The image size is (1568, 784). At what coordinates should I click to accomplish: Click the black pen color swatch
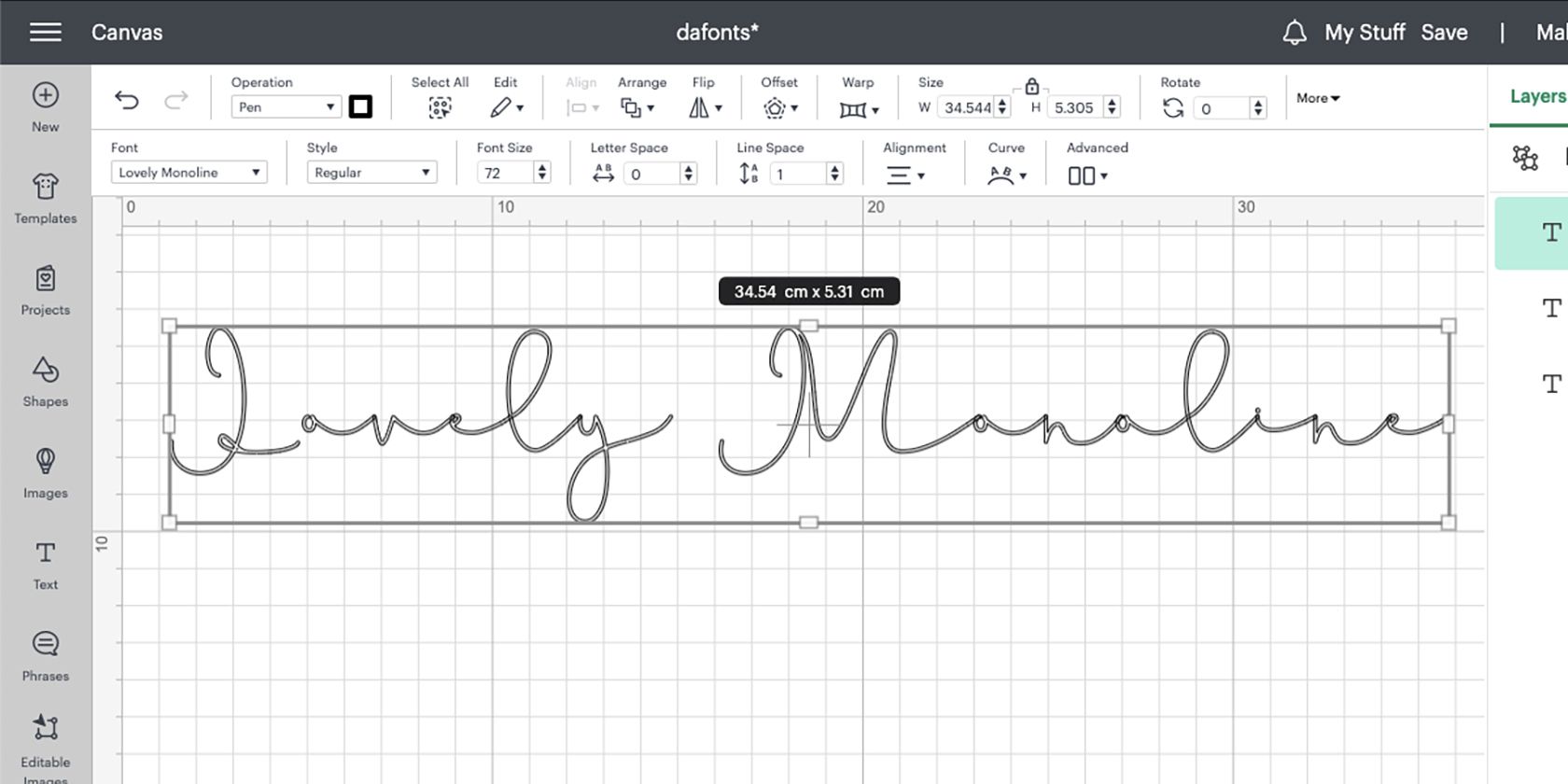[360, 107]
